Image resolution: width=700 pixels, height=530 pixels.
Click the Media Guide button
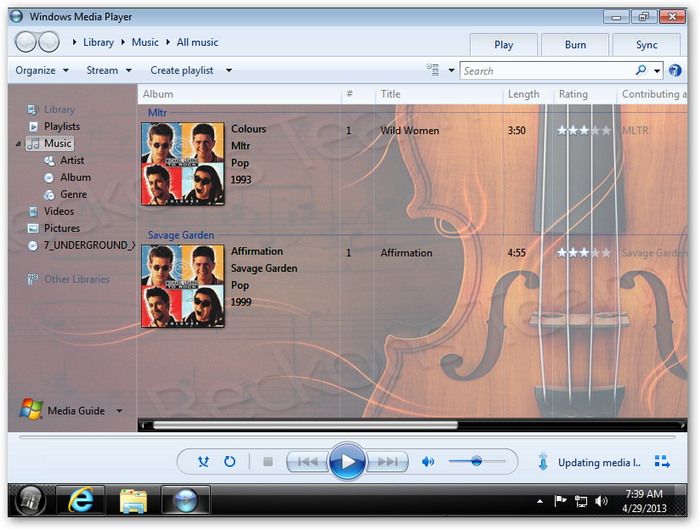(x=62, y=410)
